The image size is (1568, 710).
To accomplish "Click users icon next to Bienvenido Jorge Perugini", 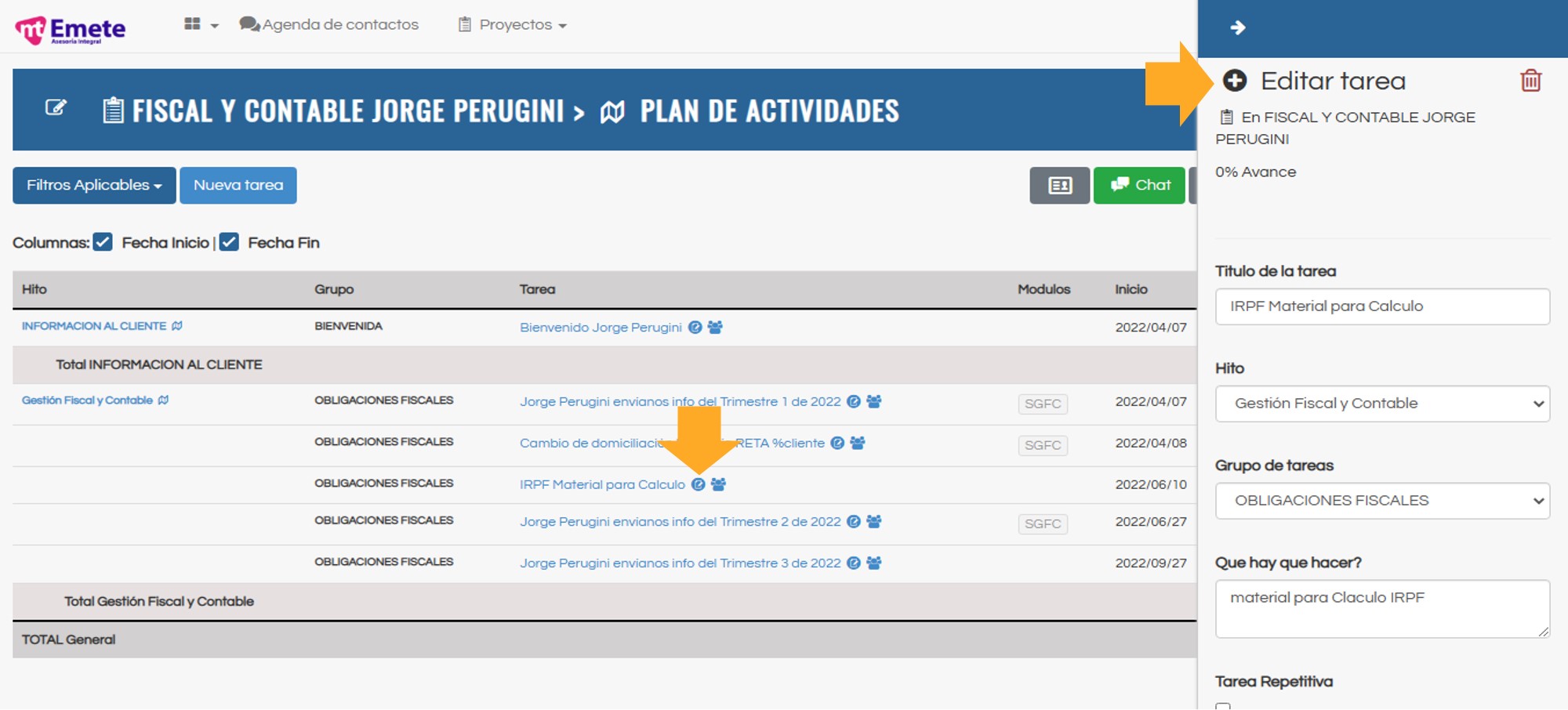I will 715,328.
